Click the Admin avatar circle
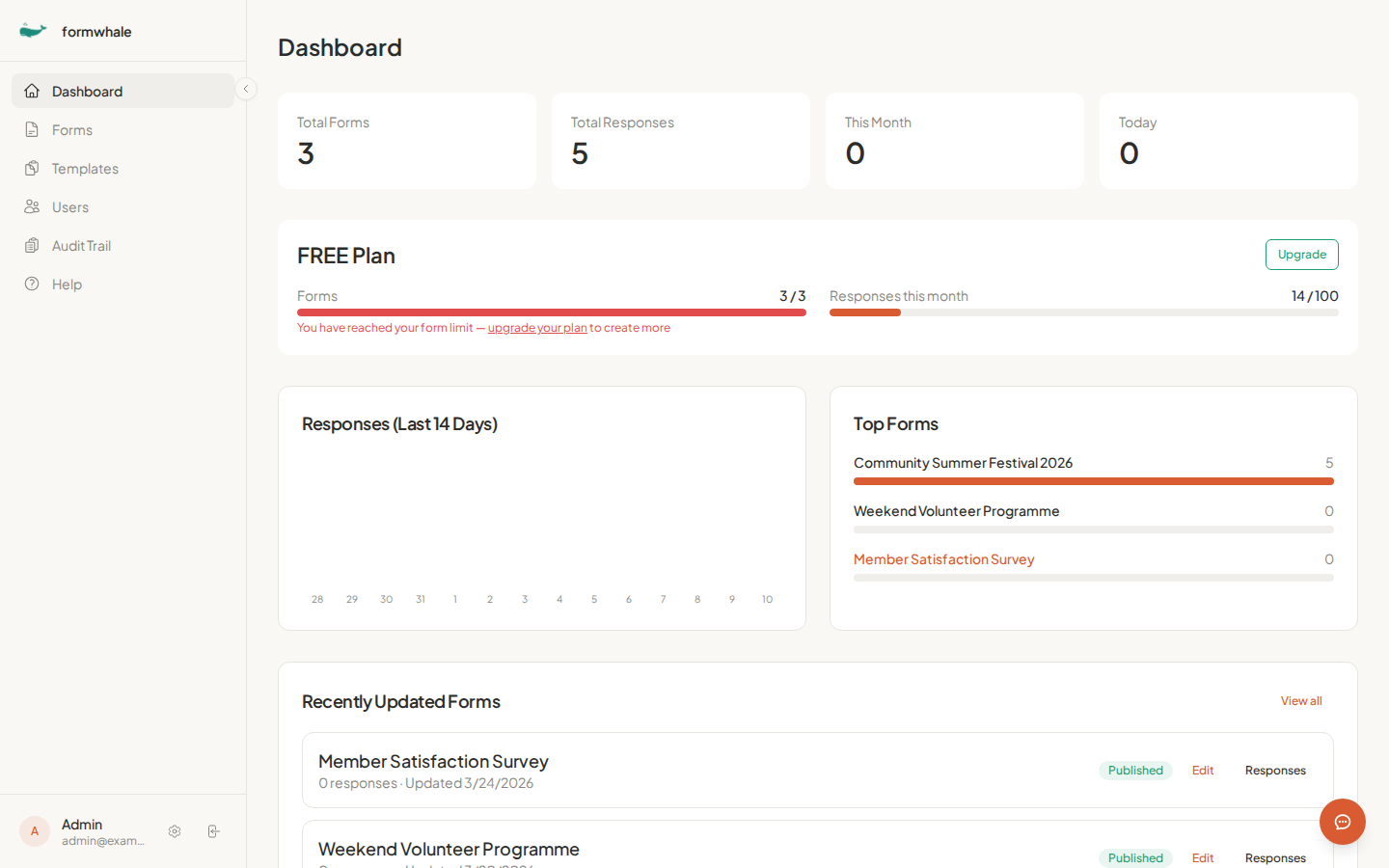1389x868 pixels. point(34,830)
